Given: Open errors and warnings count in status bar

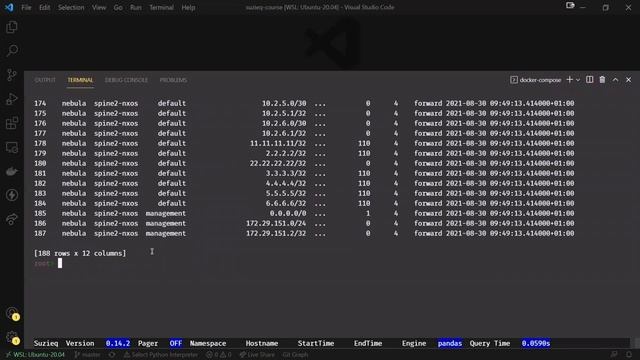Looking at the screenshot, I should point(219,355).
